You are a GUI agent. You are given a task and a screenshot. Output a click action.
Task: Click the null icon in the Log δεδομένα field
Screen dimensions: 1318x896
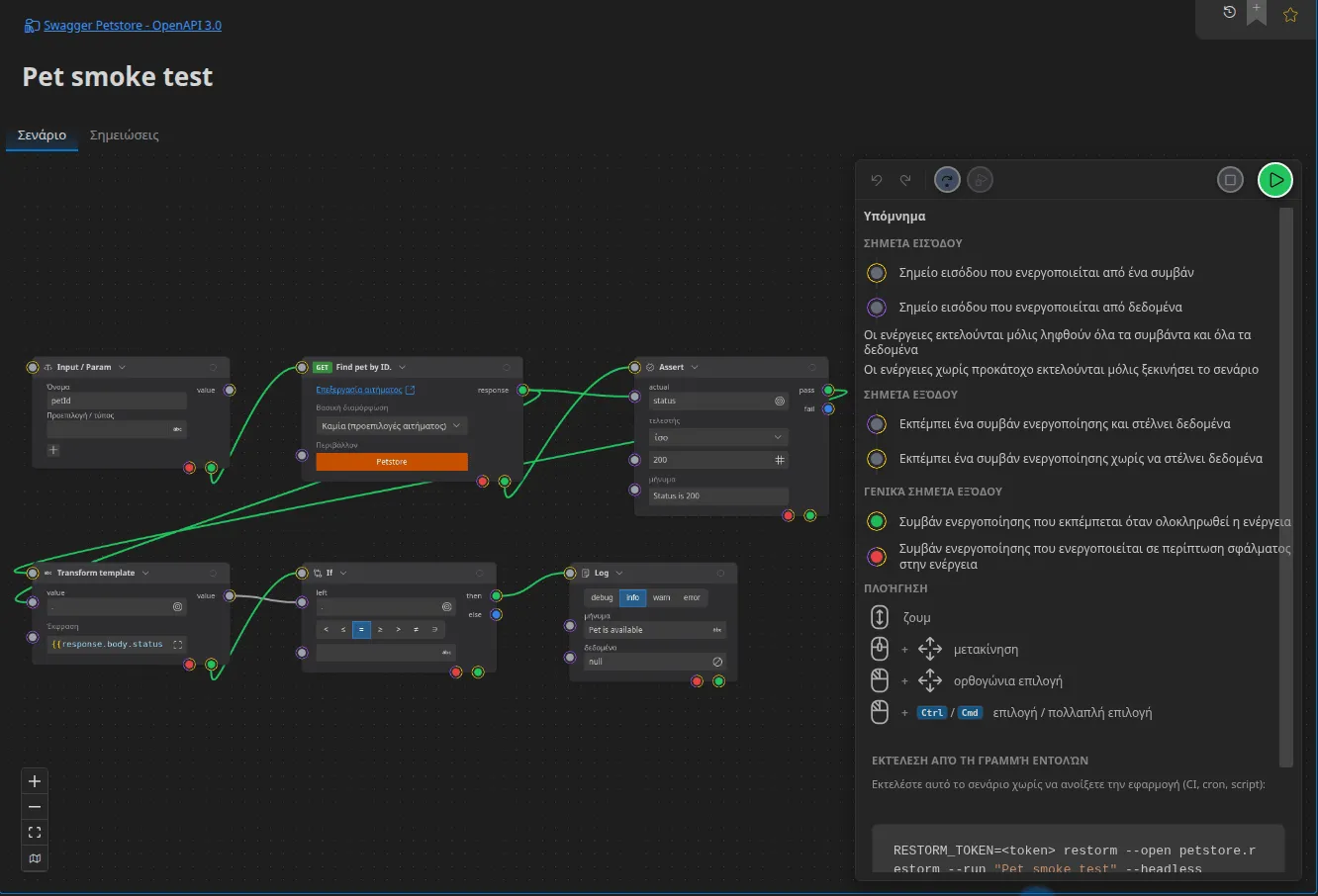(x=717, y=662)
